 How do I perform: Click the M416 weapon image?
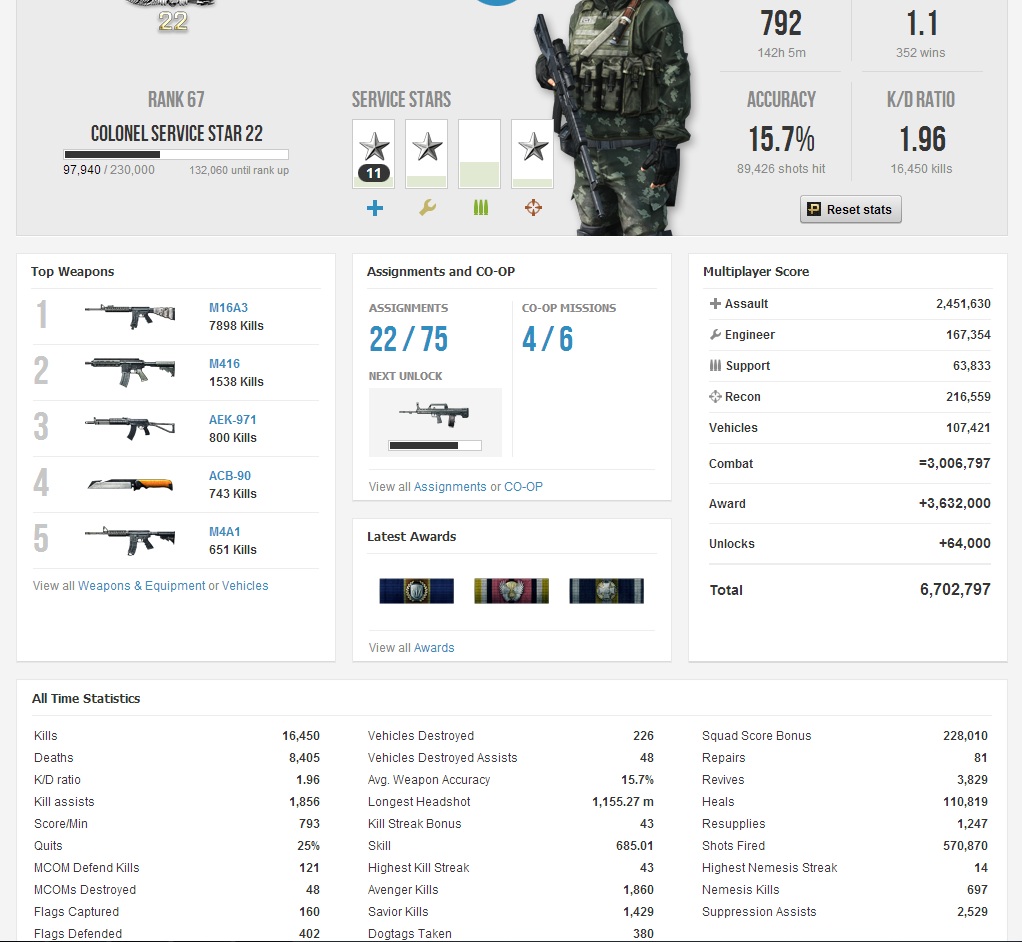click(130, 372)
